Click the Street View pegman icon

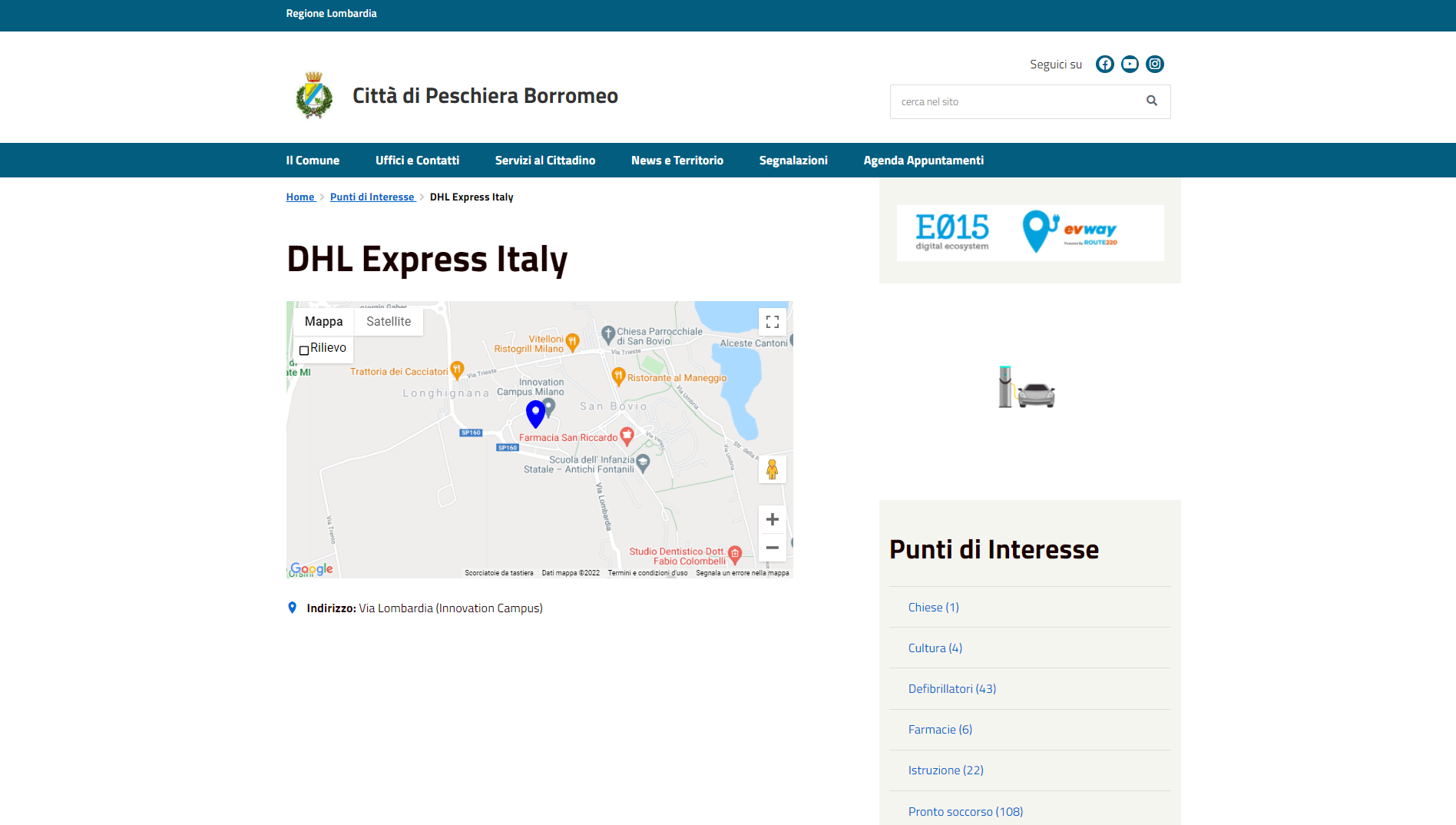(x=772, y=469)
